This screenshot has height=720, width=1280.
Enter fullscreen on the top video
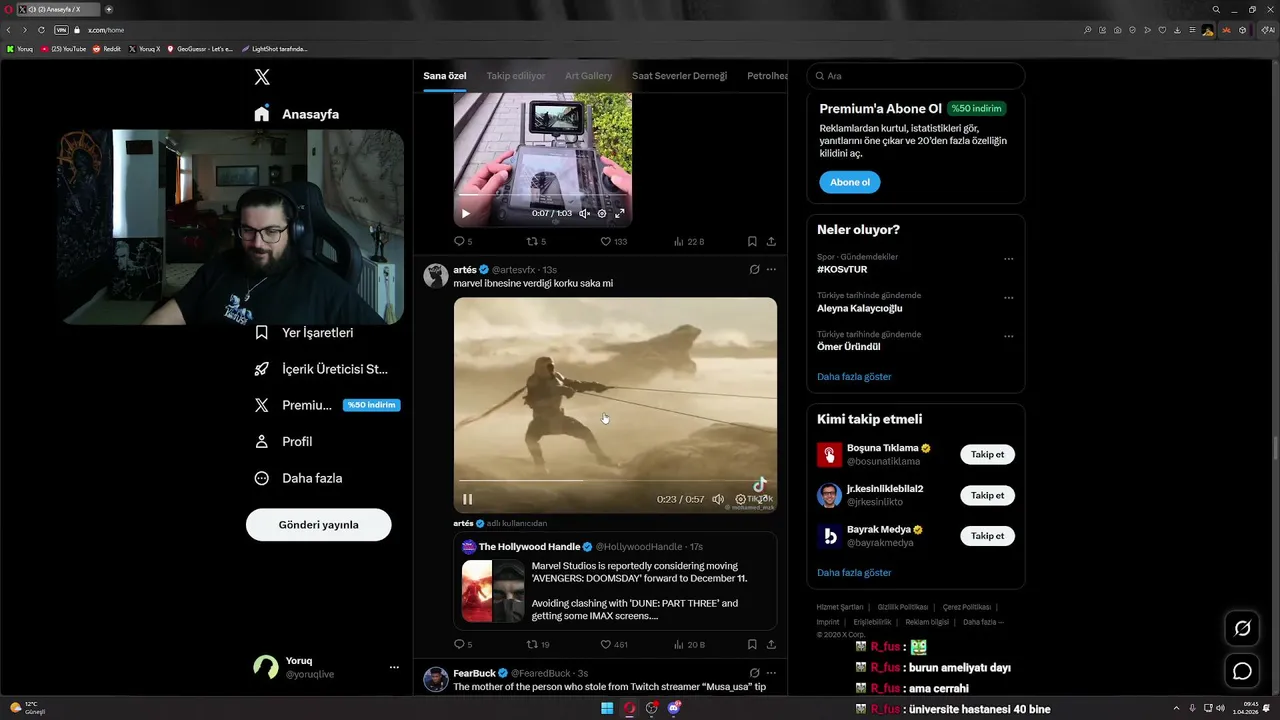619,213
